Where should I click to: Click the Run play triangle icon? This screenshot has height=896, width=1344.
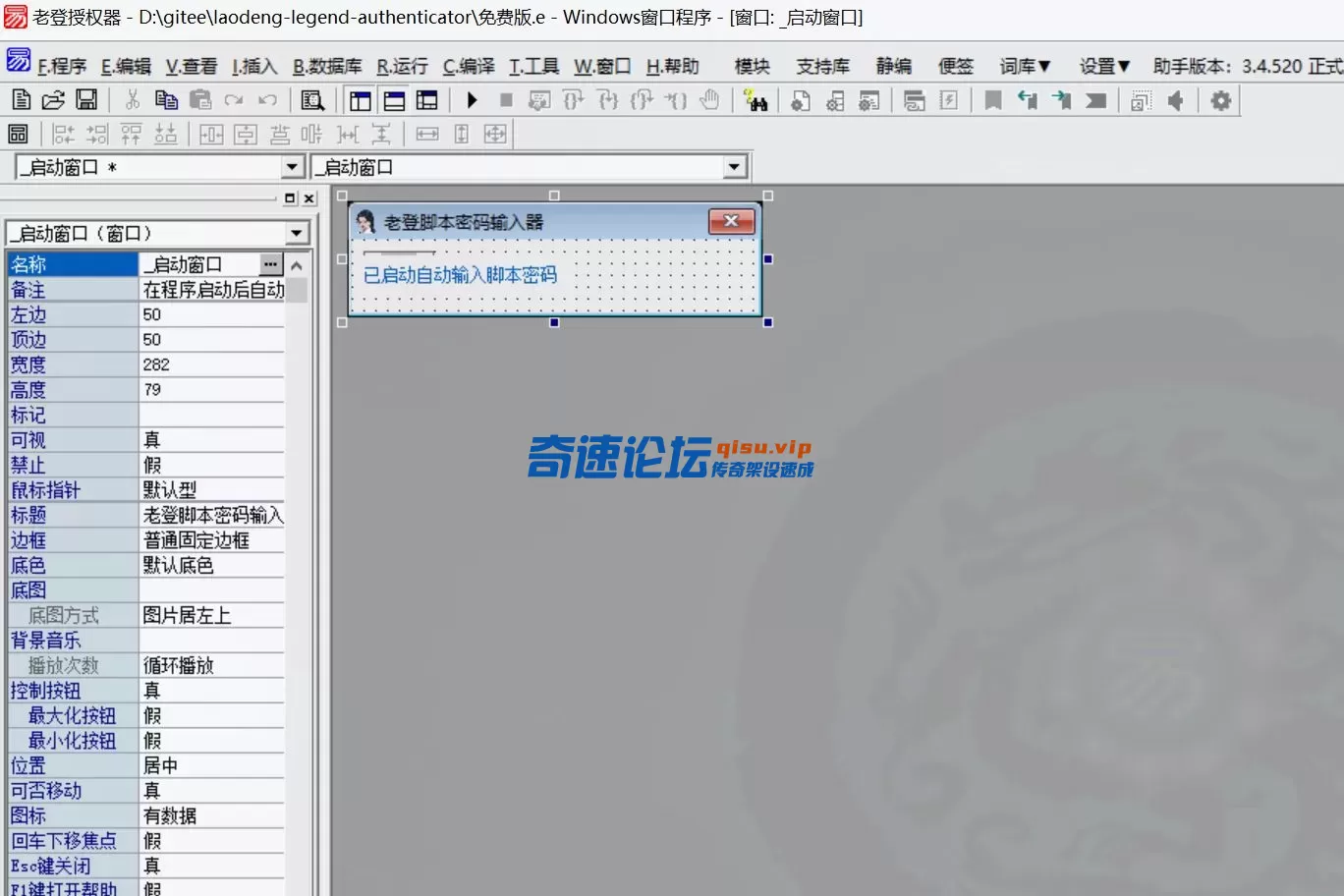pos(473,100)
